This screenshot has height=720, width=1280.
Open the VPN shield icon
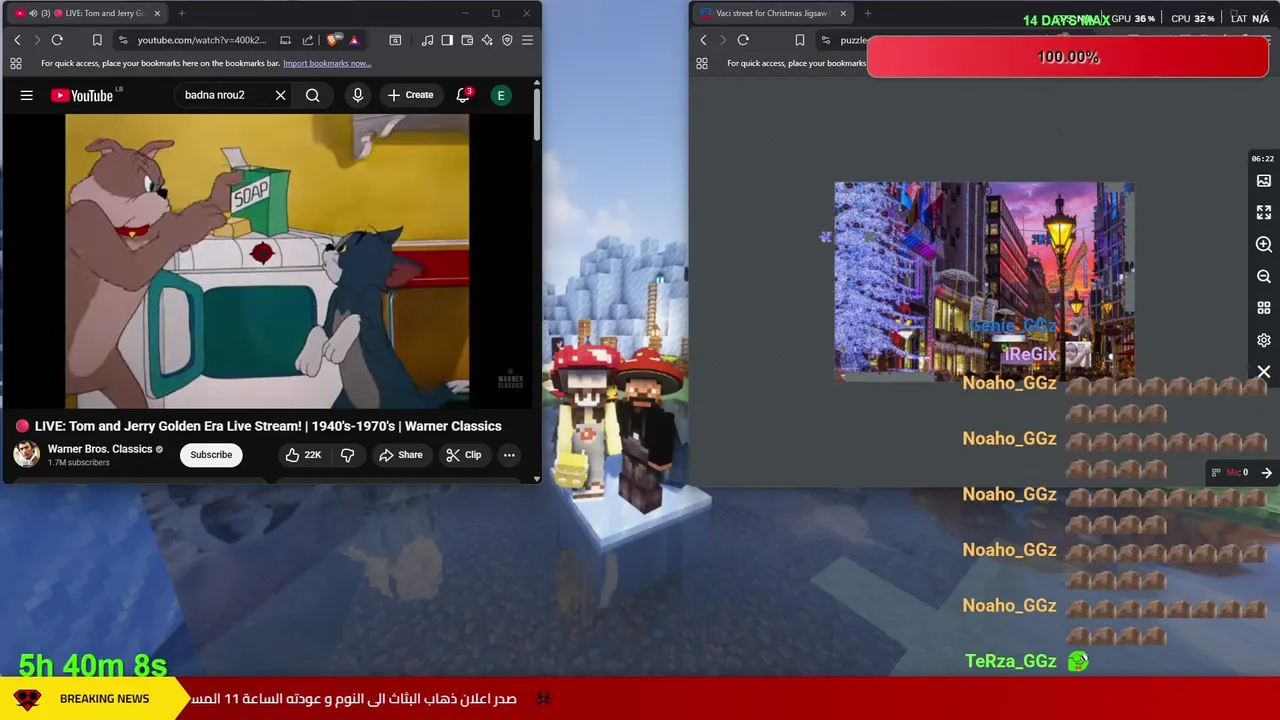pos(507,40)
